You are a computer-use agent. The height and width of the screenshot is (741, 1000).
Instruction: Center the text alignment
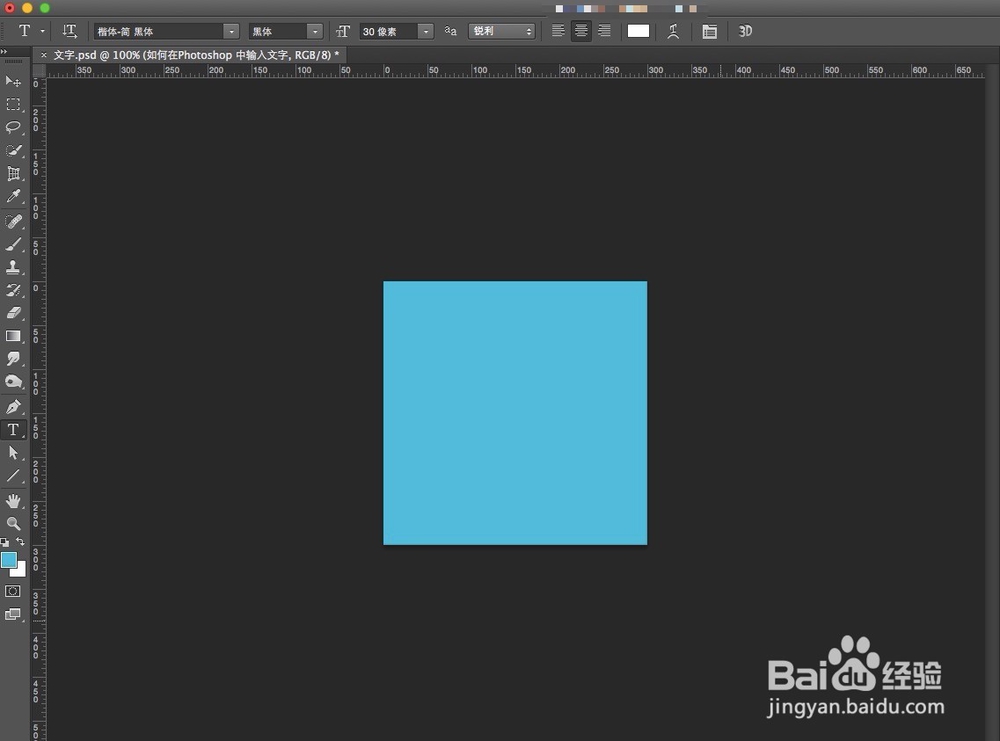click(581, 31)
